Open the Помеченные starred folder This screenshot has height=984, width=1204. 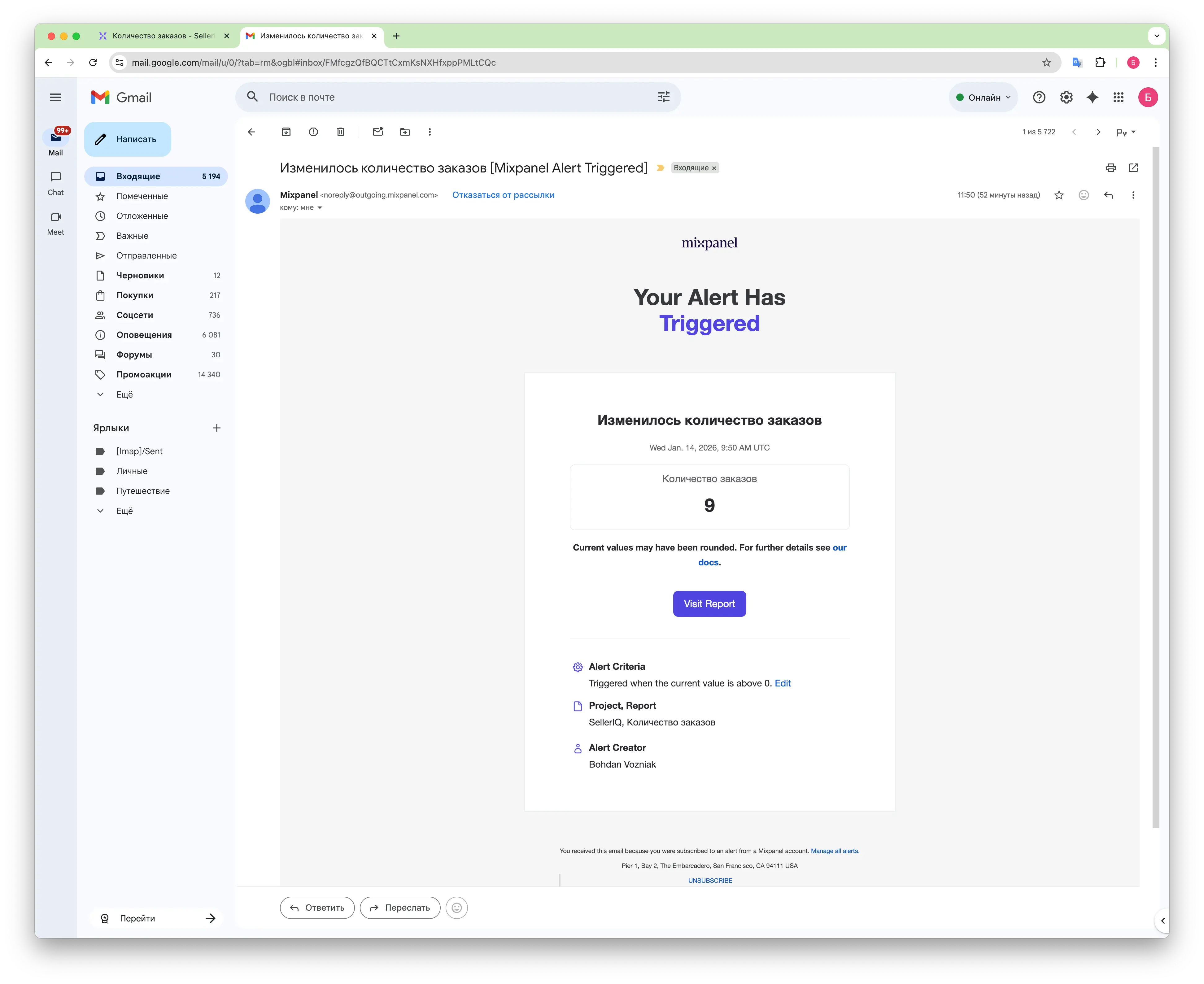(156, 196)
